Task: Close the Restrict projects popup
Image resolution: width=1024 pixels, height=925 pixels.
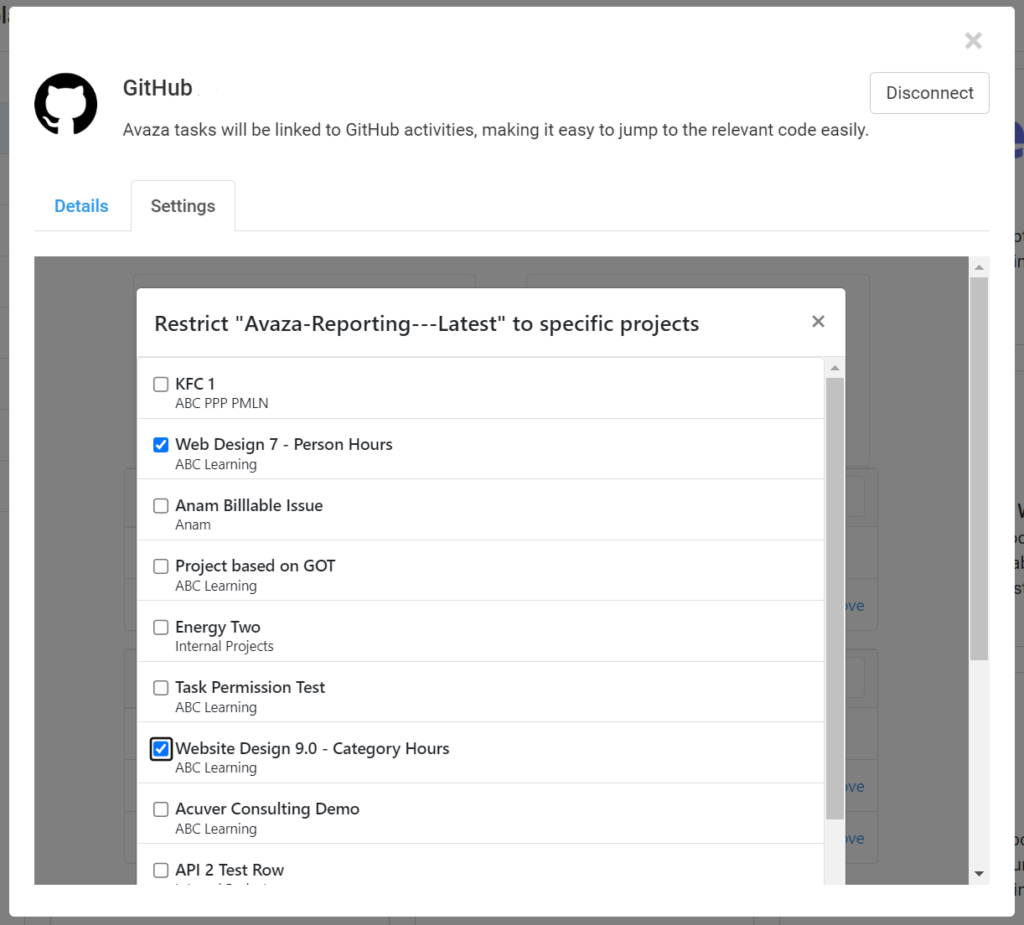Action: tap(818, 321)
